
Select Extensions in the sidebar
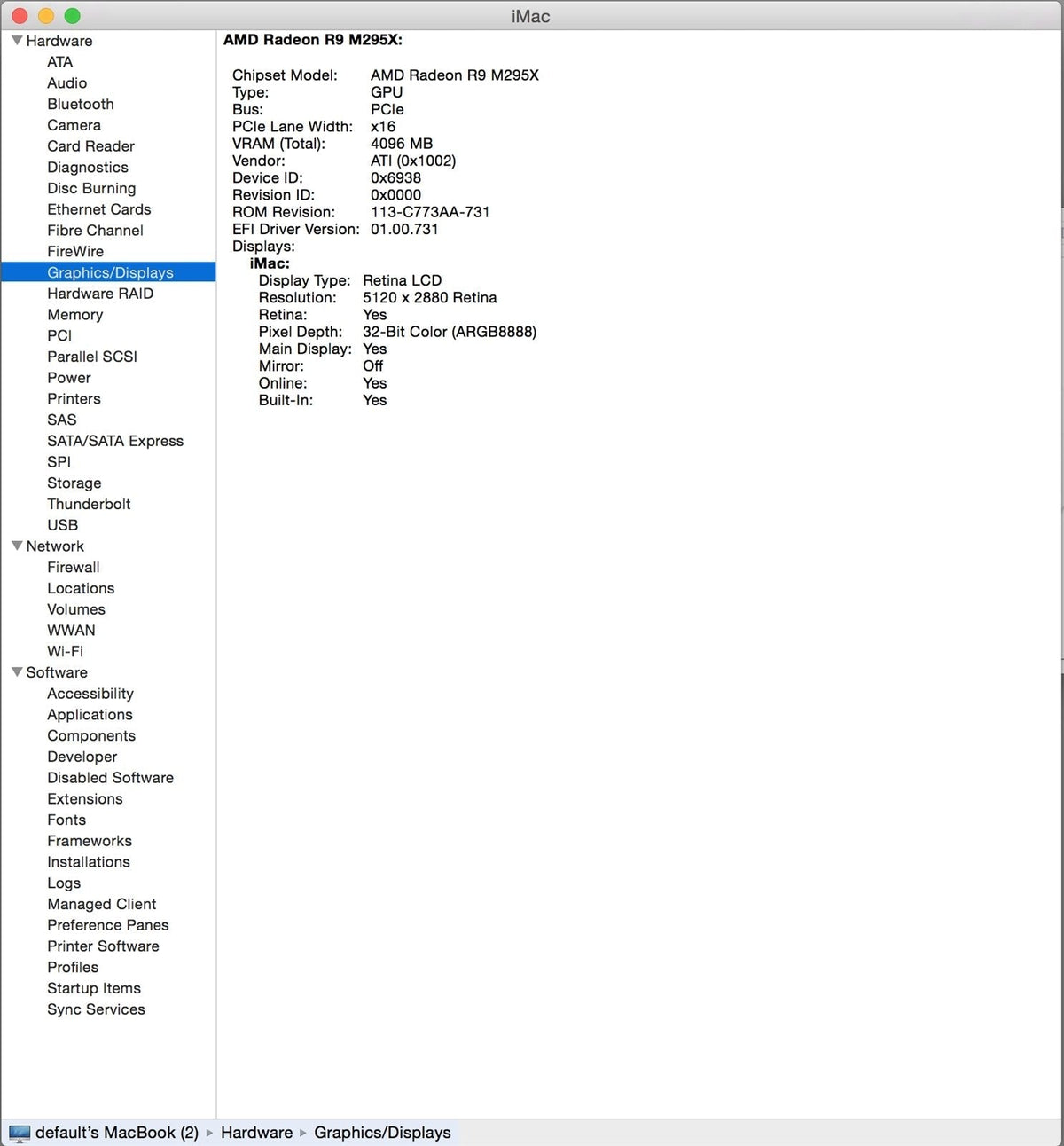(x=85, y=799)
